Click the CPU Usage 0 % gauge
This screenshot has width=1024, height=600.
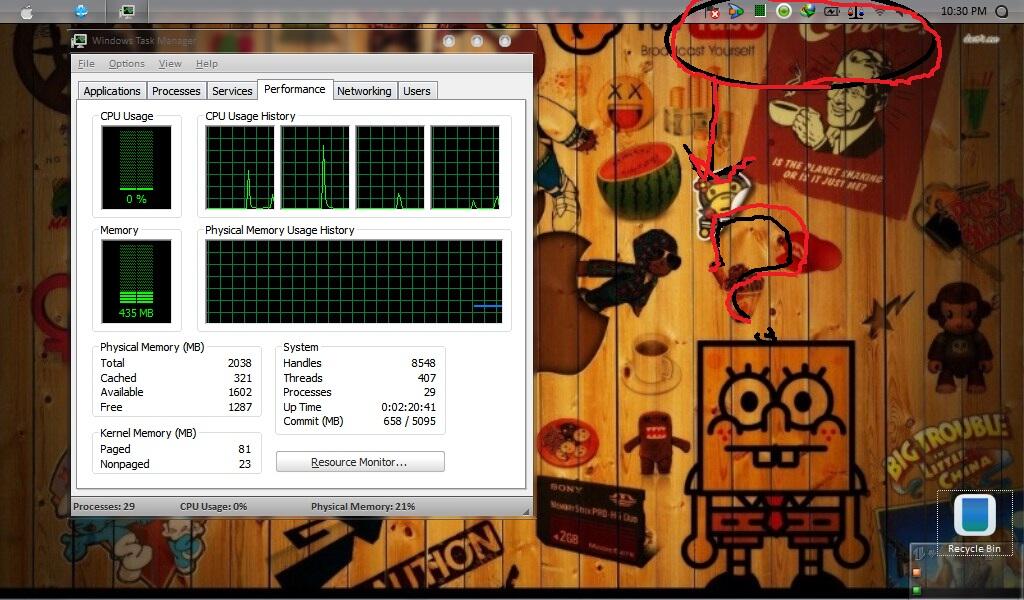136,167
